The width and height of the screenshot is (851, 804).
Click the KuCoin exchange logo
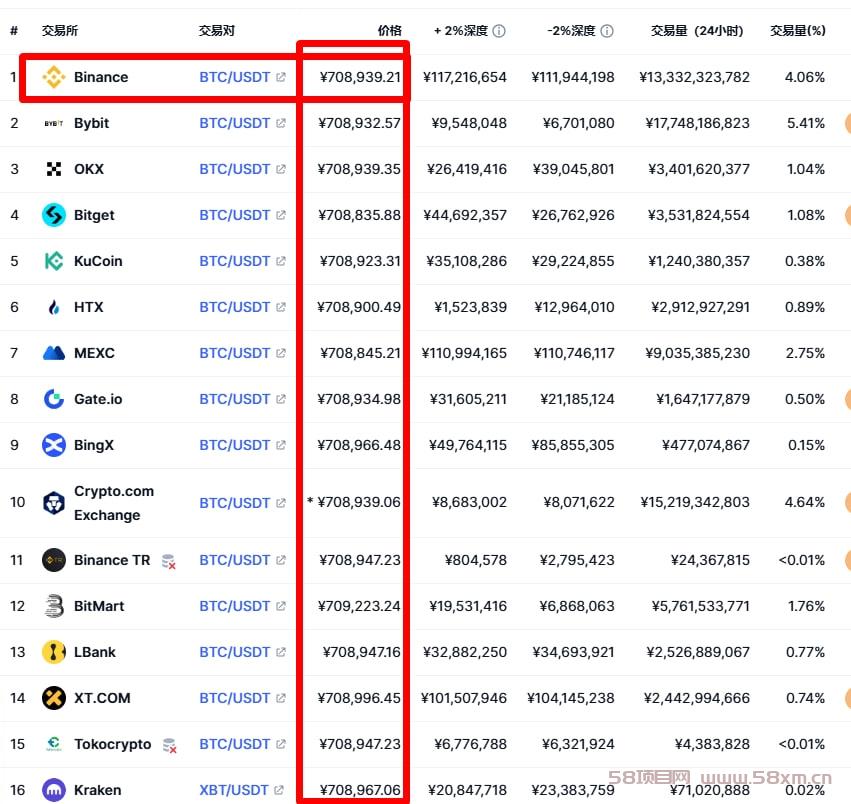tap(54, 261)
